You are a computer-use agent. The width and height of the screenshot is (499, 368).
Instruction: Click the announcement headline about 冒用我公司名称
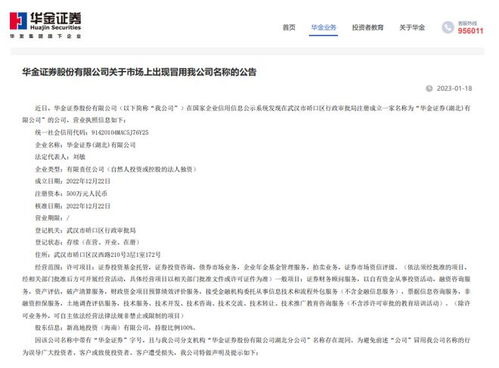139,72
